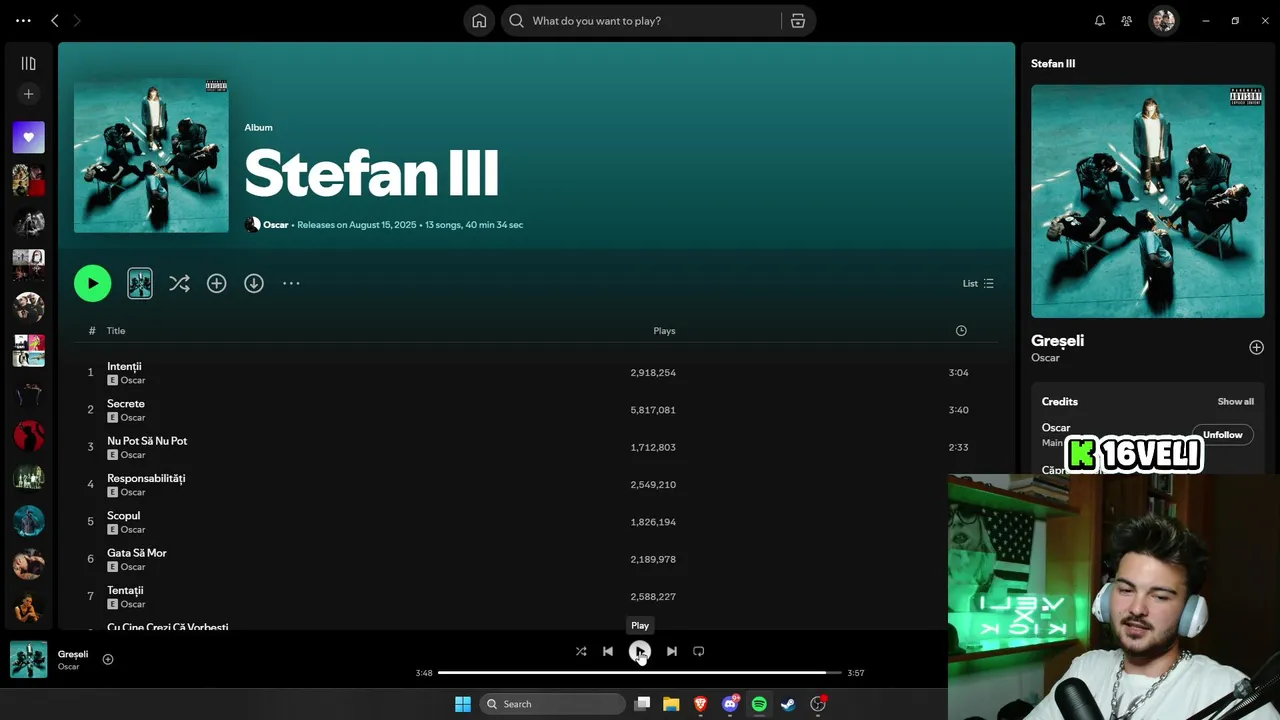1280x720 pixels.
Task: Sort tracks by the duration clock icon
Action: (961, 331)
